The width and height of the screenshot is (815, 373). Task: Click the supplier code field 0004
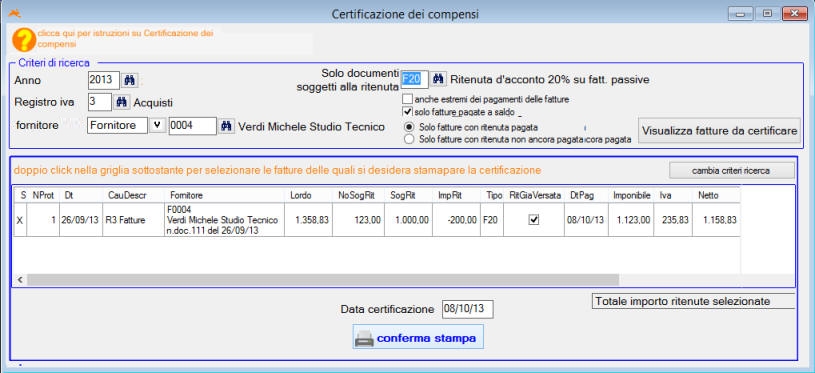point(193,126)
